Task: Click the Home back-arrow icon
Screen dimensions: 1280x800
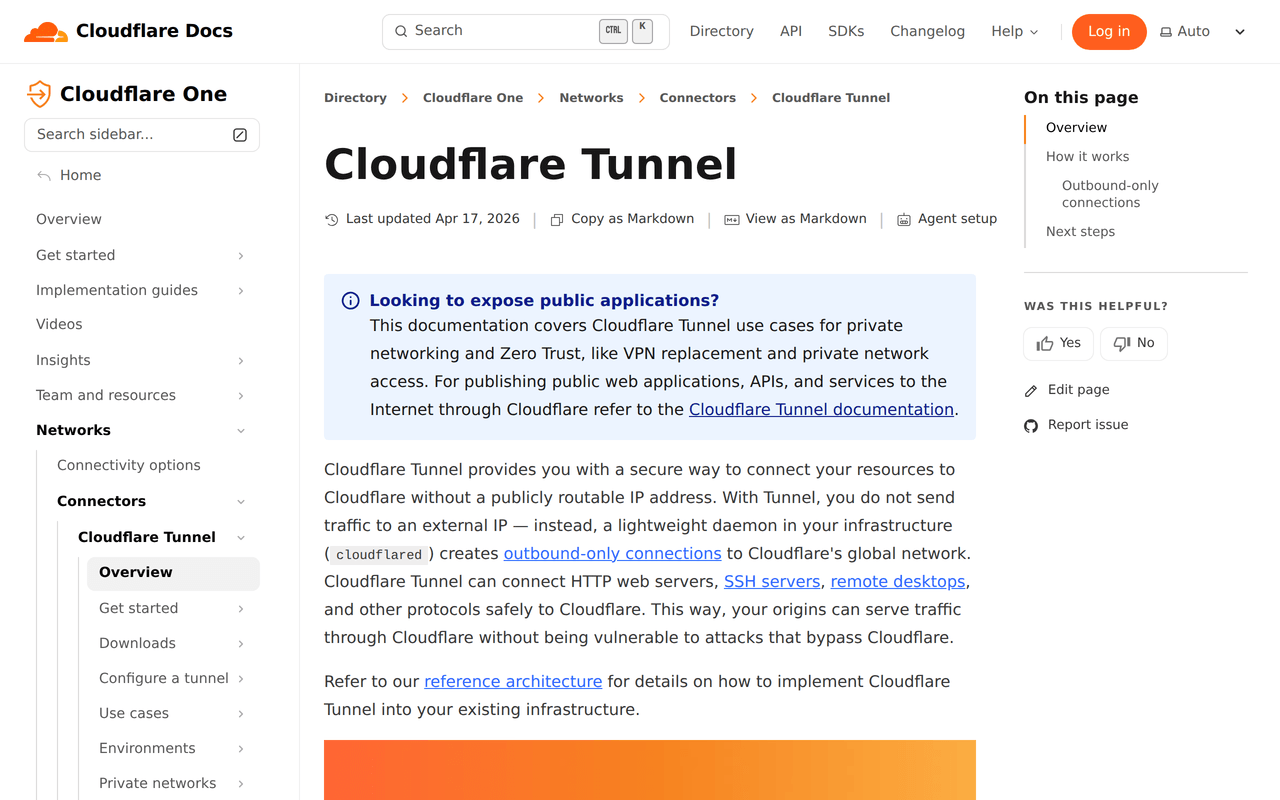Action: (44, 176)
